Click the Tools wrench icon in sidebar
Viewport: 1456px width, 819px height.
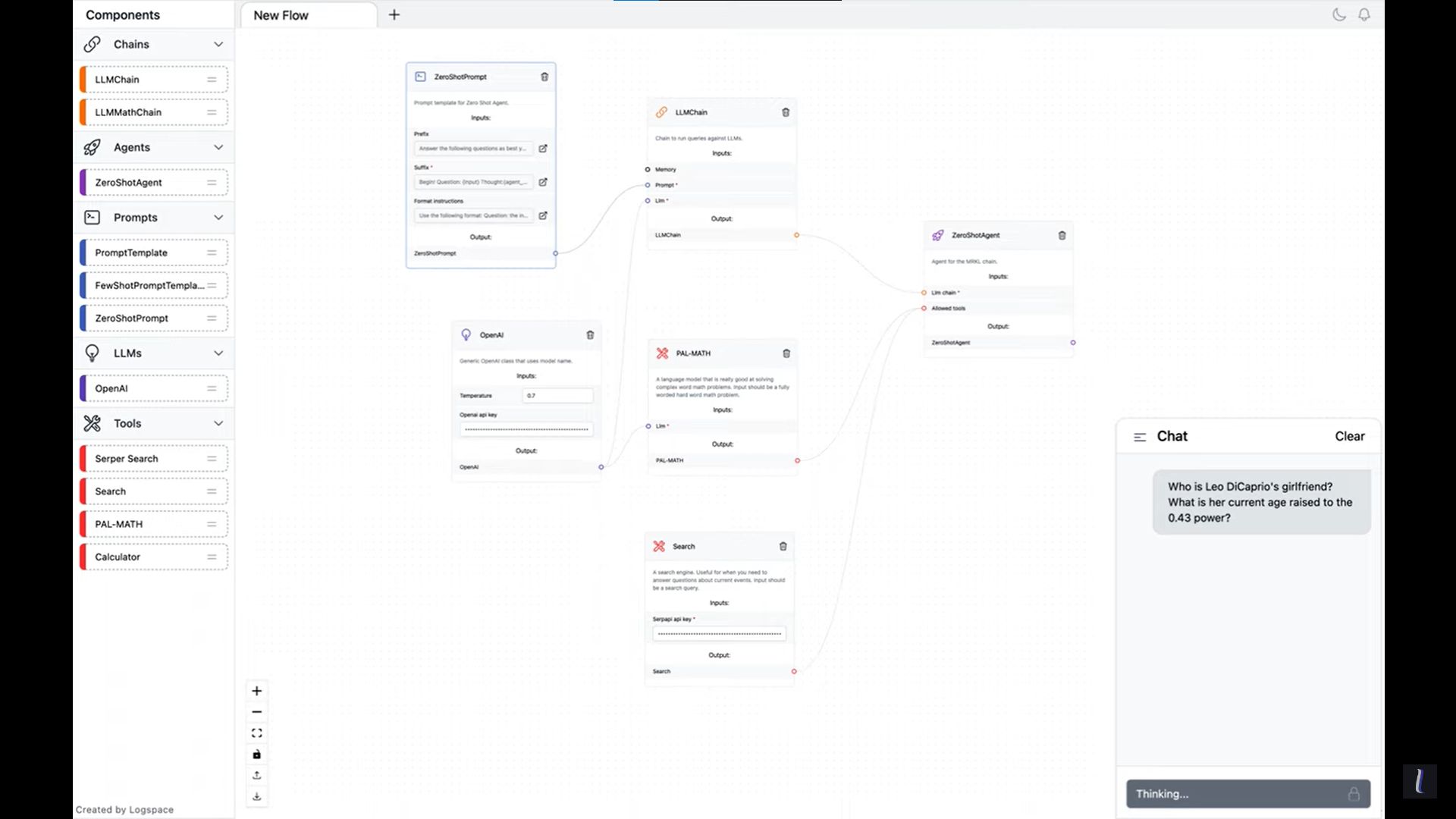[x=92, y=423]
